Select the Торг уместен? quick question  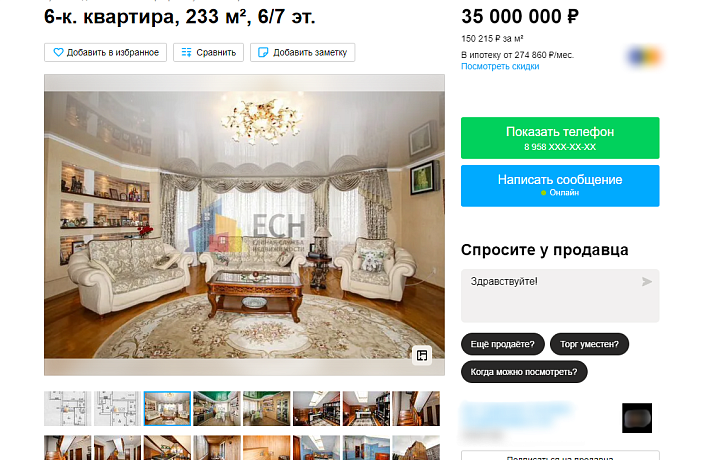pyautogui.click(x=589, y=344)
